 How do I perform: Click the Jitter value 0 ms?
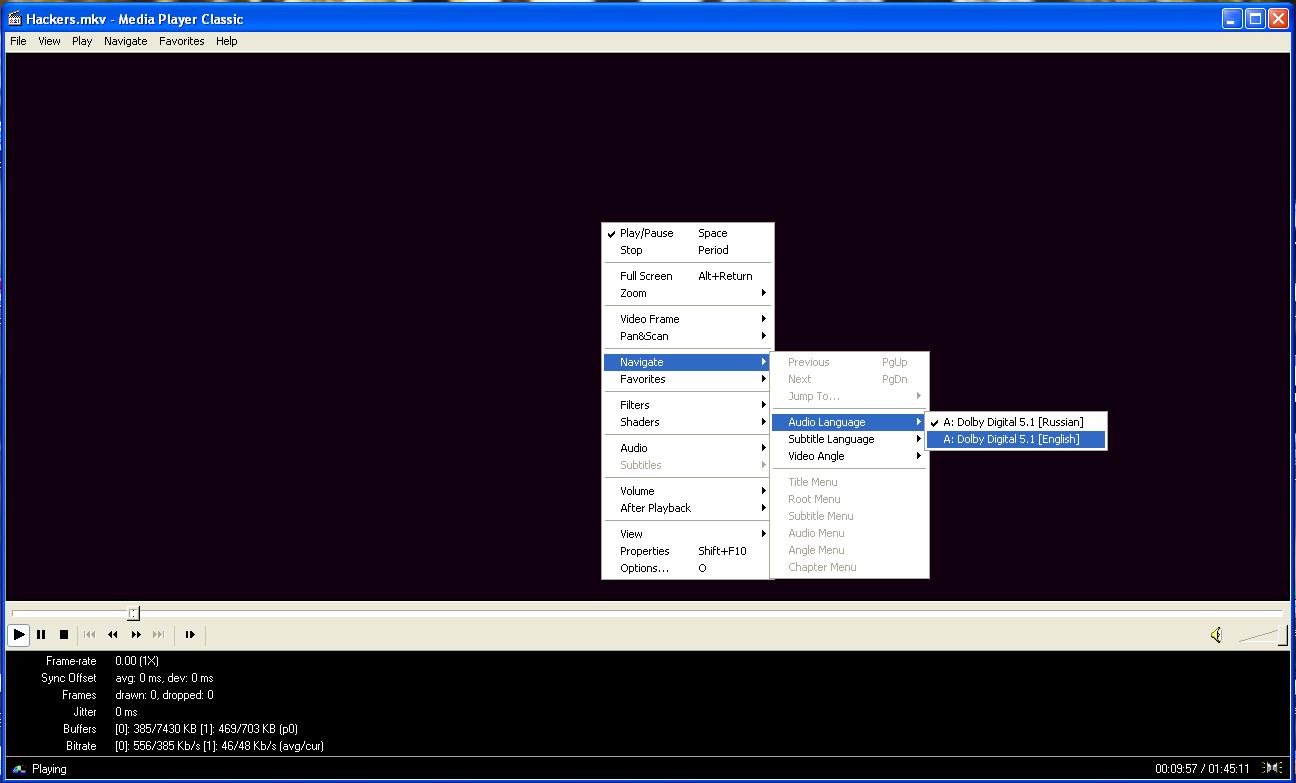pos(126,712)
